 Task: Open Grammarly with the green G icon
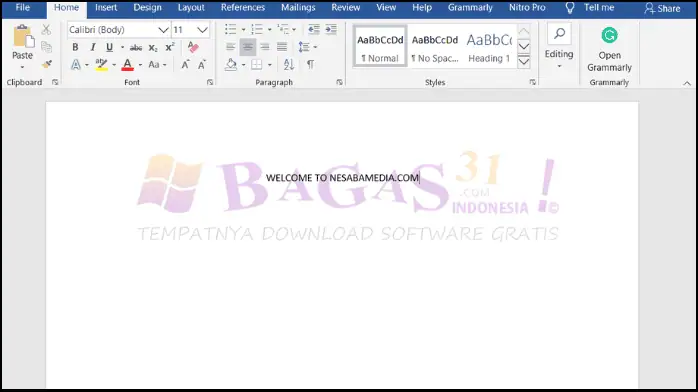coord(609,49)
